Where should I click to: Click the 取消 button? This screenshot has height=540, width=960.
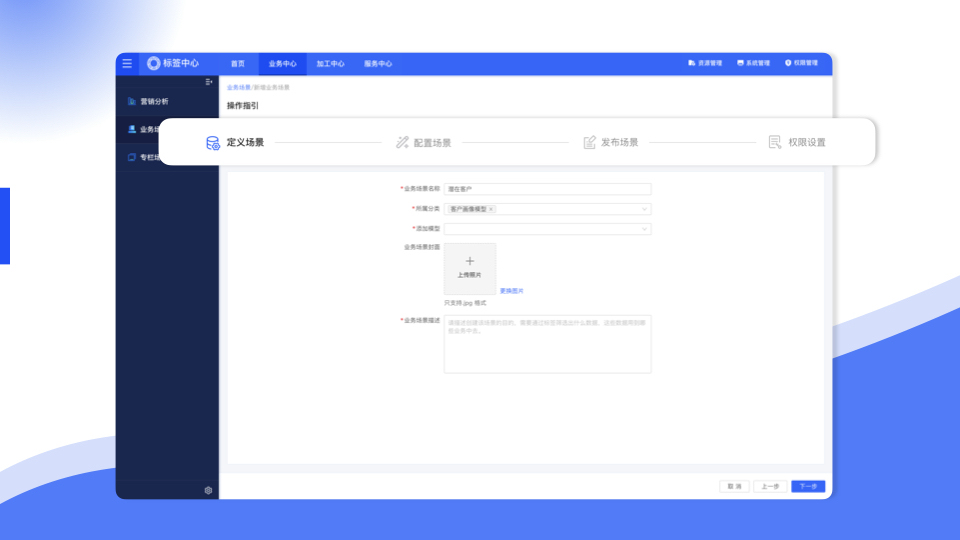coord(734,486)
